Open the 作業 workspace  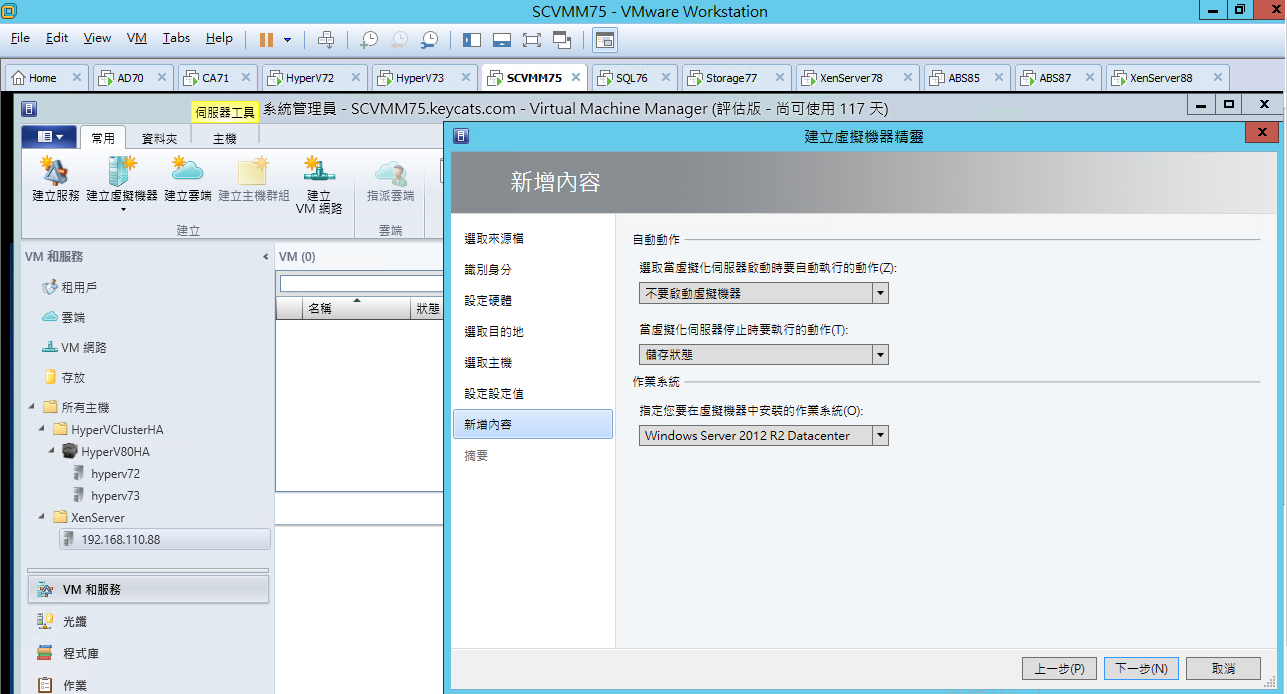pos(148,685)
